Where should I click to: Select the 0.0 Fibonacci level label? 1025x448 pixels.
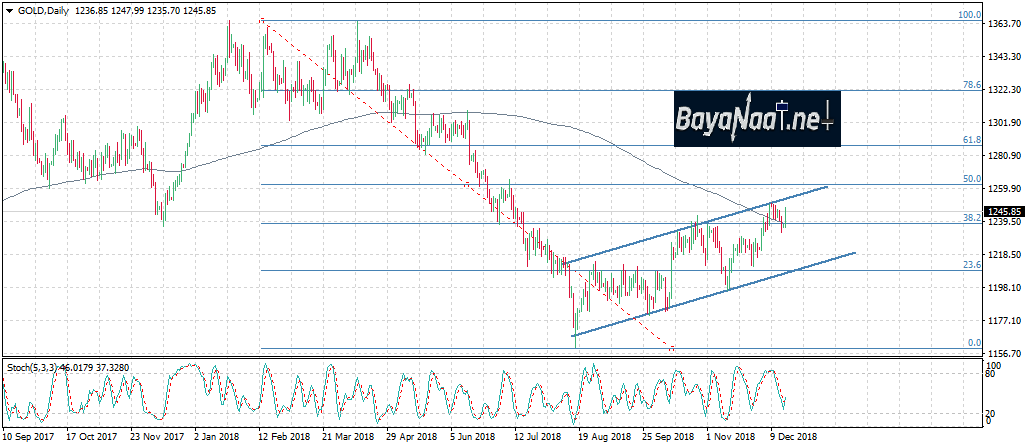(973, 343)
